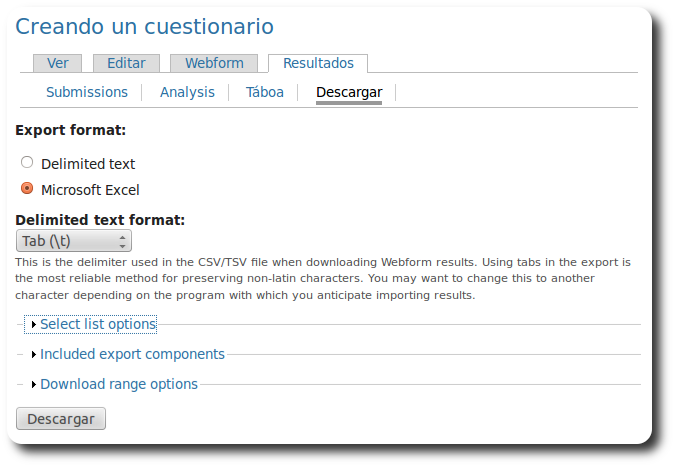Image resolution: width=675 pixels, height=467 pixels.
Task: Choose the Microsoft Excel export format
Action: [27, 189]
